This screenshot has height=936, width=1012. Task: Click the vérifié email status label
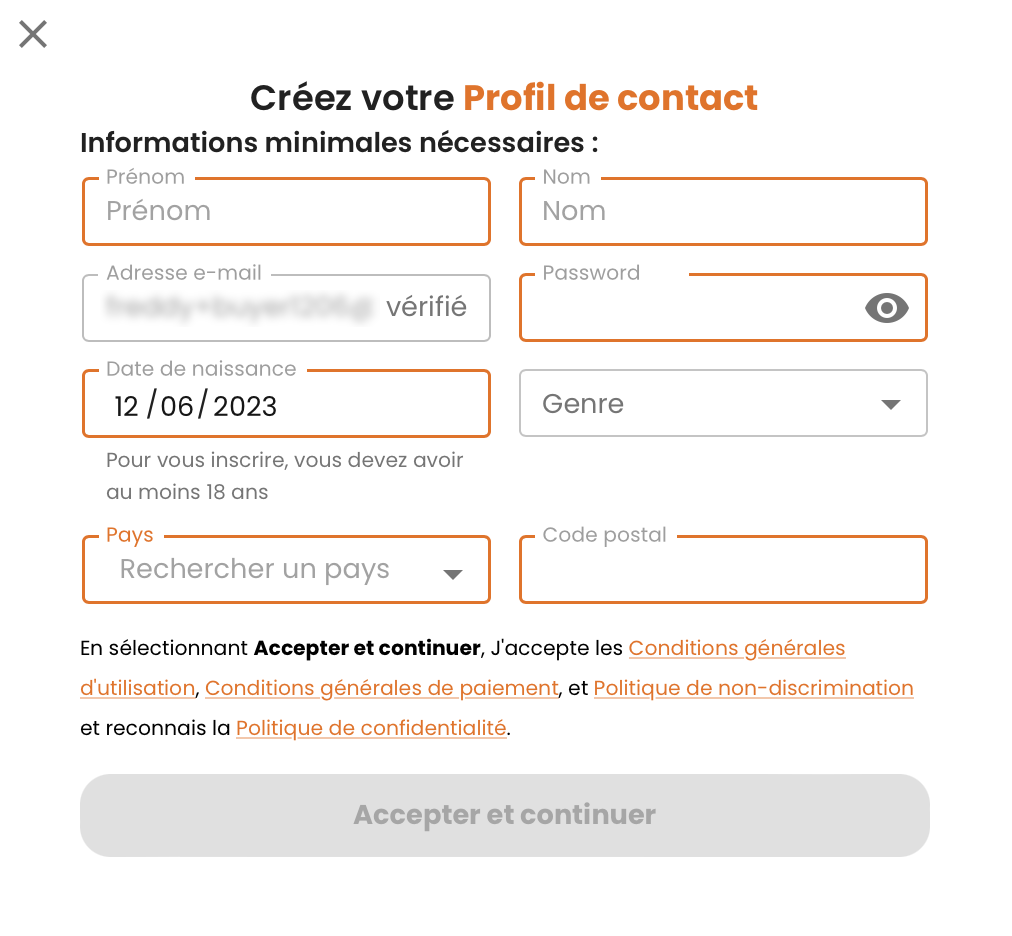coord(427,307)
